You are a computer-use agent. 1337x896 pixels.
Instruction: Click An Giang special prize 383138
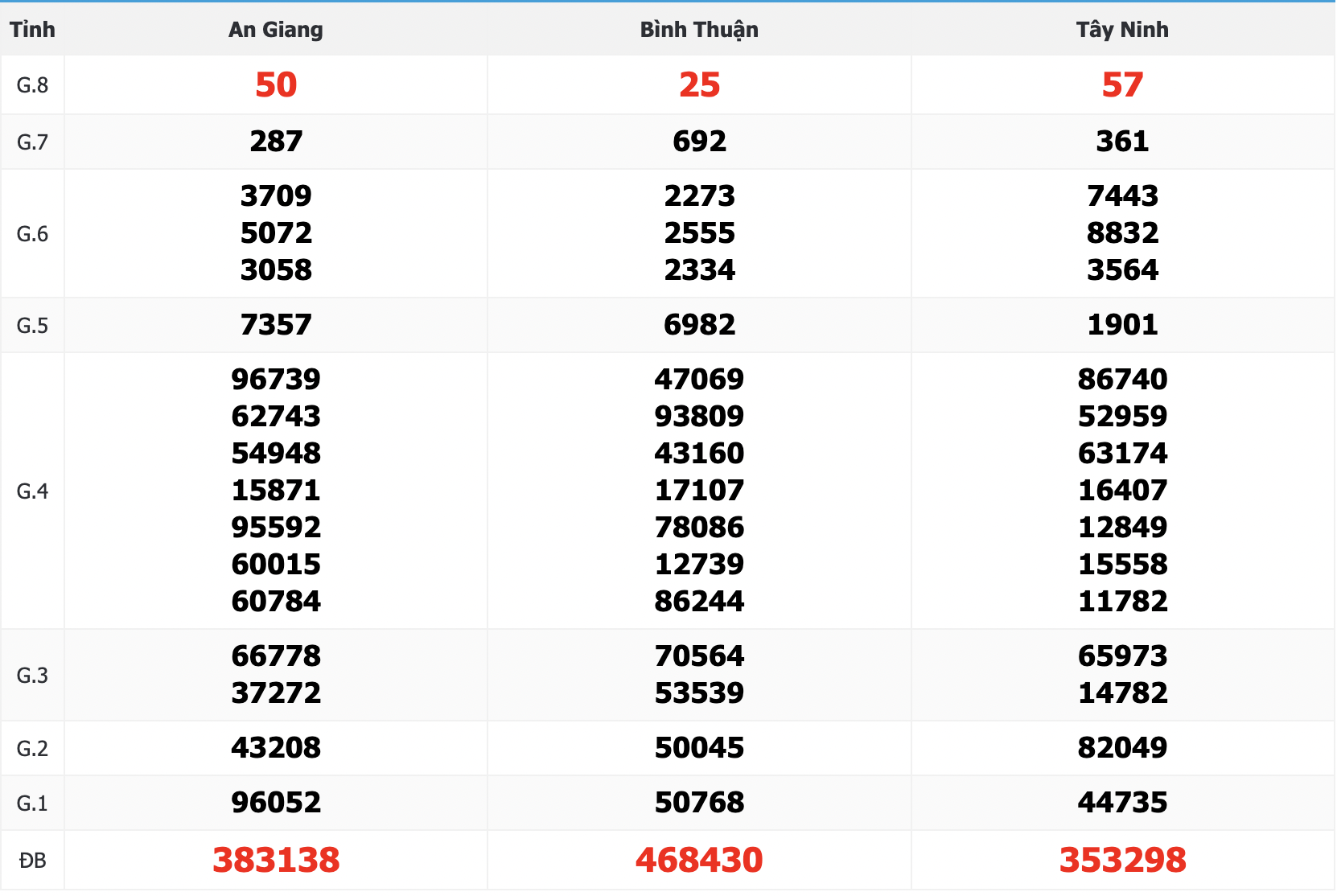(x=276, y=860)
